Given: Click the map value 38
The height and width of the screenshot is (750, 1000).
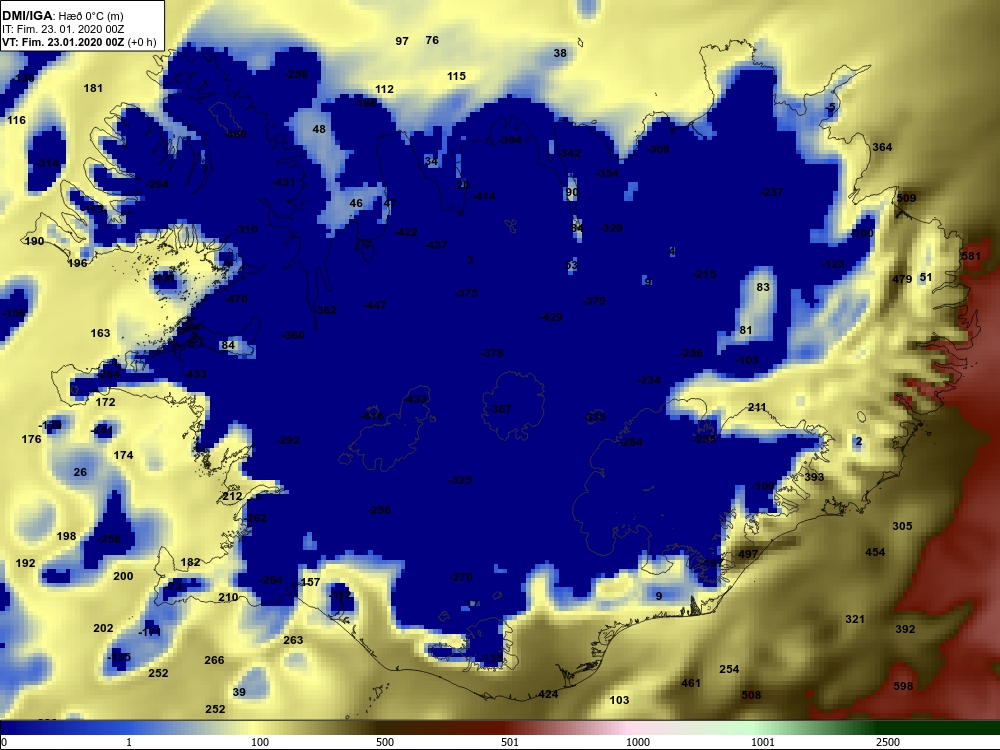Looking at the screenshot, I should coord(560,53).
